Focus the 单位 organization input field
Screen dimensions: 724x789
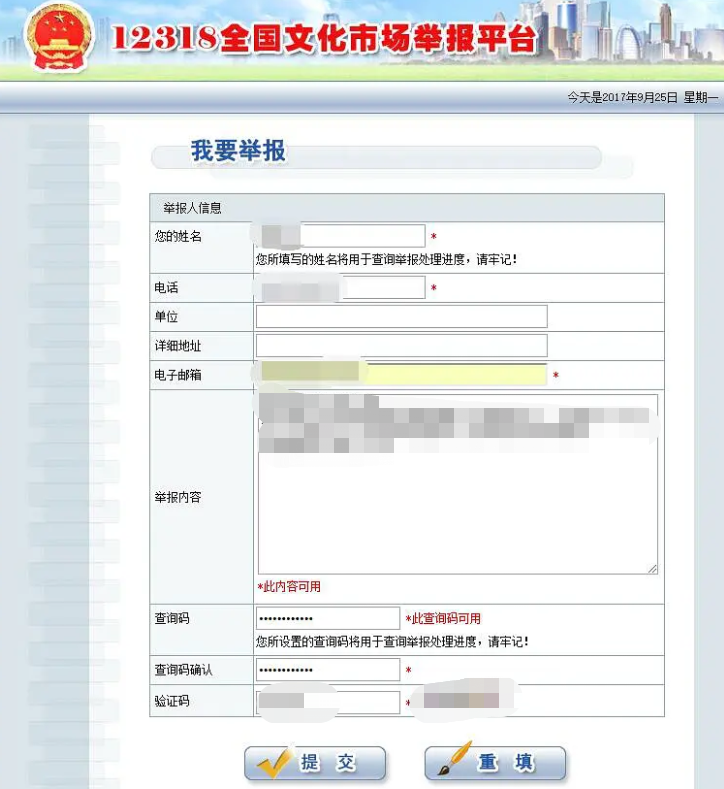point(401,317)
